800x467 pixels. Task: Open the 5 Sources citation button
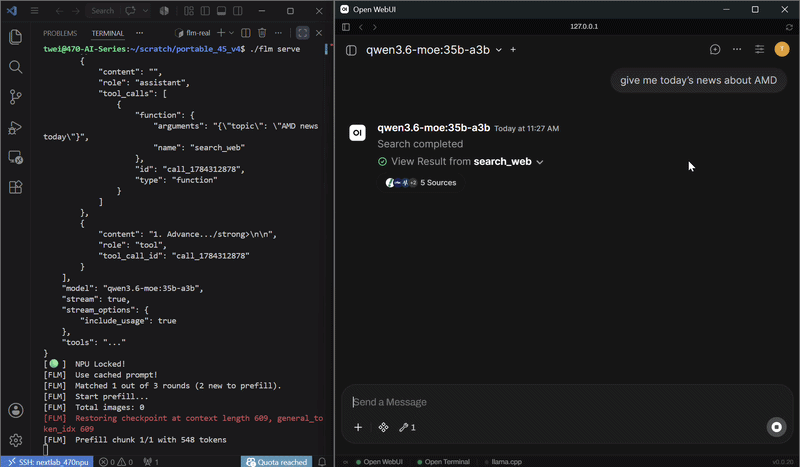pyautogui.click(x=421, y=183)
